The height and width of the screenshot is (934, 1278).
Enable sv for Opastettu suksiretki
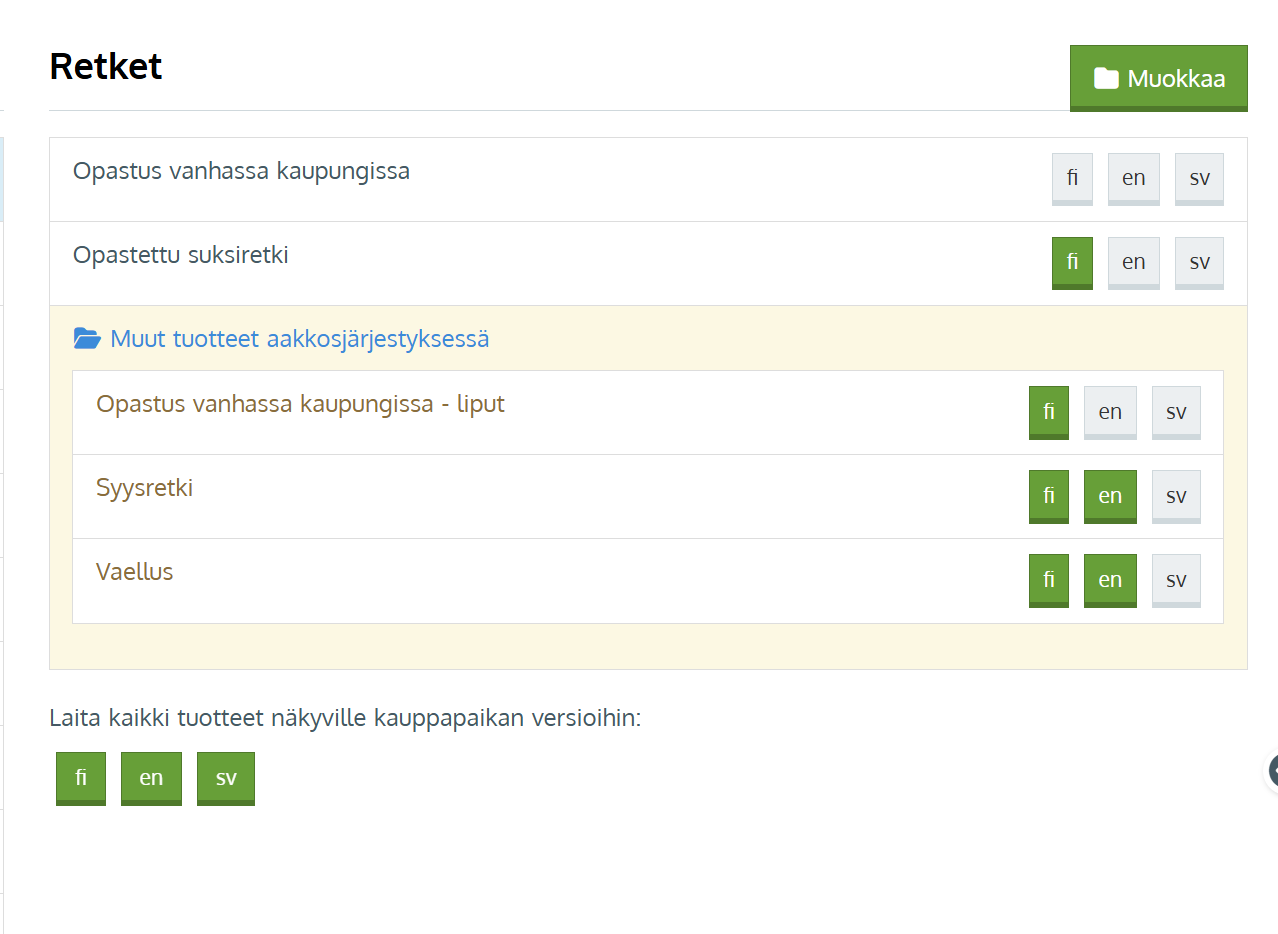coord(1198,262)
